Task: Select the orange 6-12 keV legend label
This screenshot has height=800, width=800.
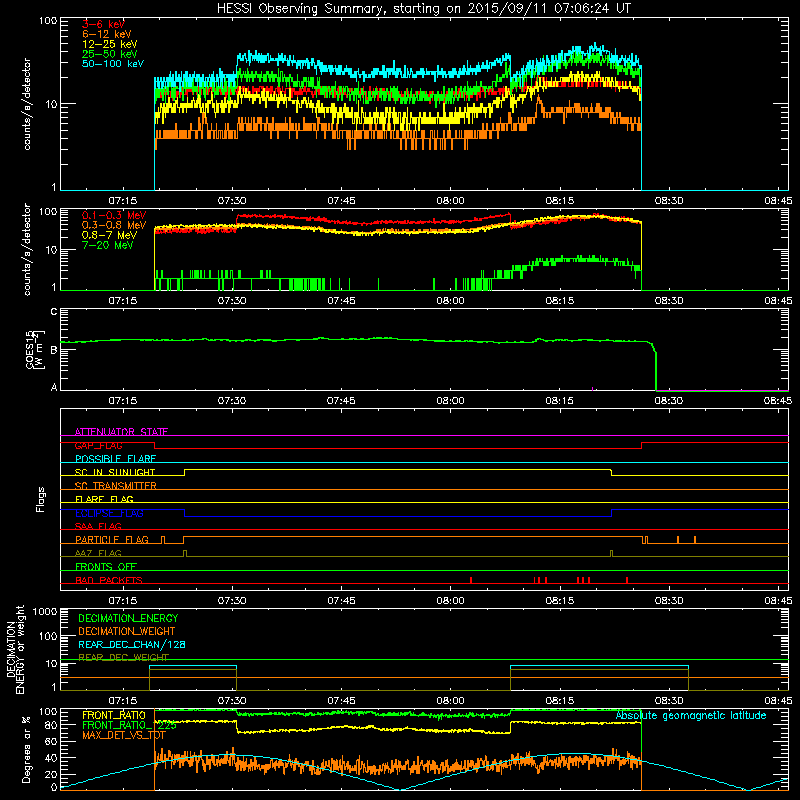Action: coord(107,34)
